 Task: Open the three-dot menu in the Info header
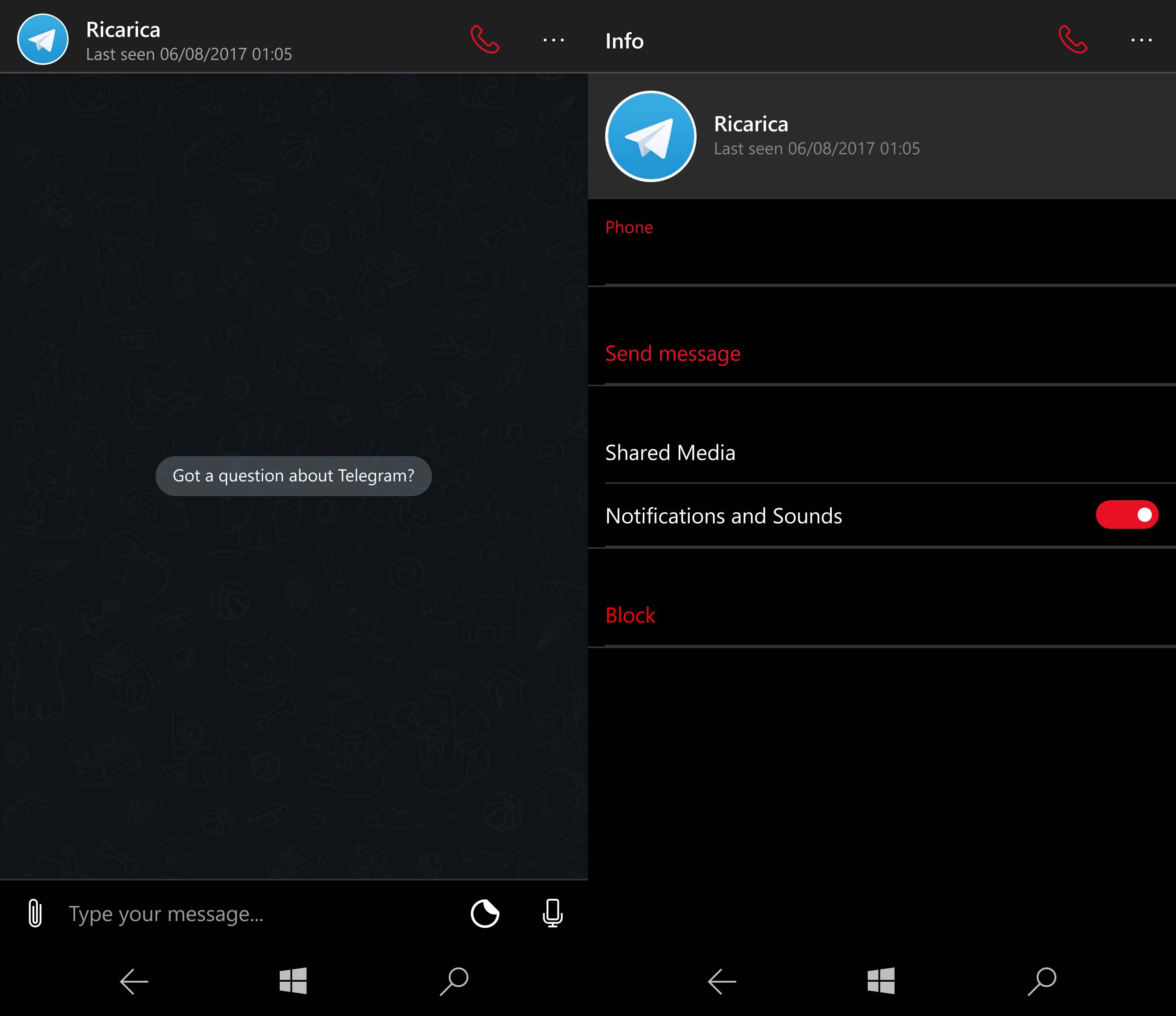pos(1141,40)
